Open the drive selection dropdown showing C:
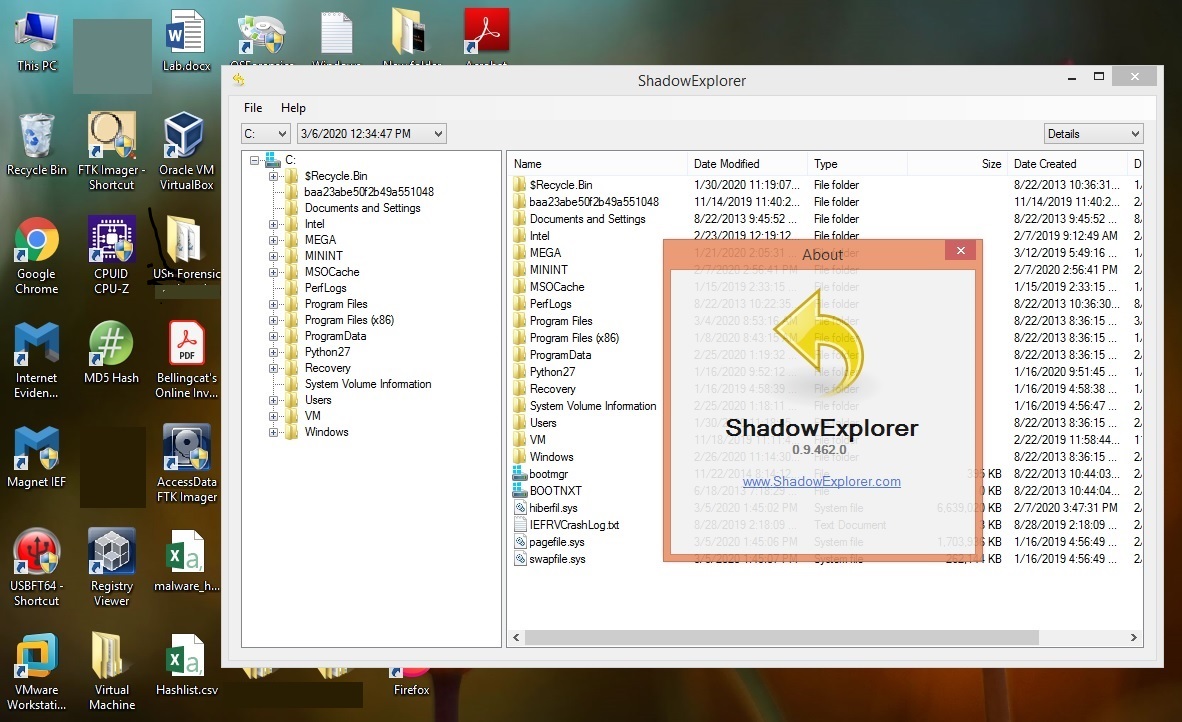 click(265, 133)
